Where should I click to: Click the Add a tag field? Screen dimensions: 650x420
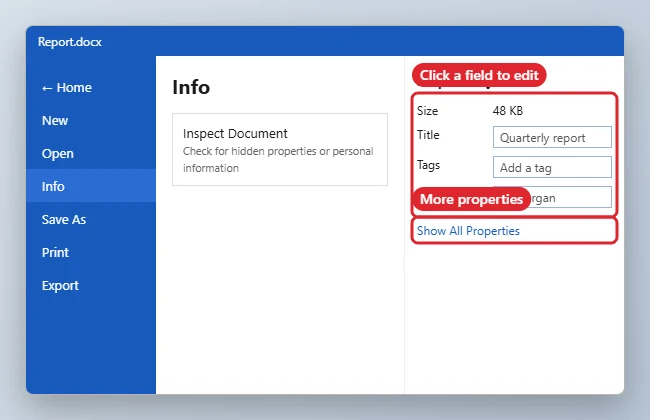552,168
